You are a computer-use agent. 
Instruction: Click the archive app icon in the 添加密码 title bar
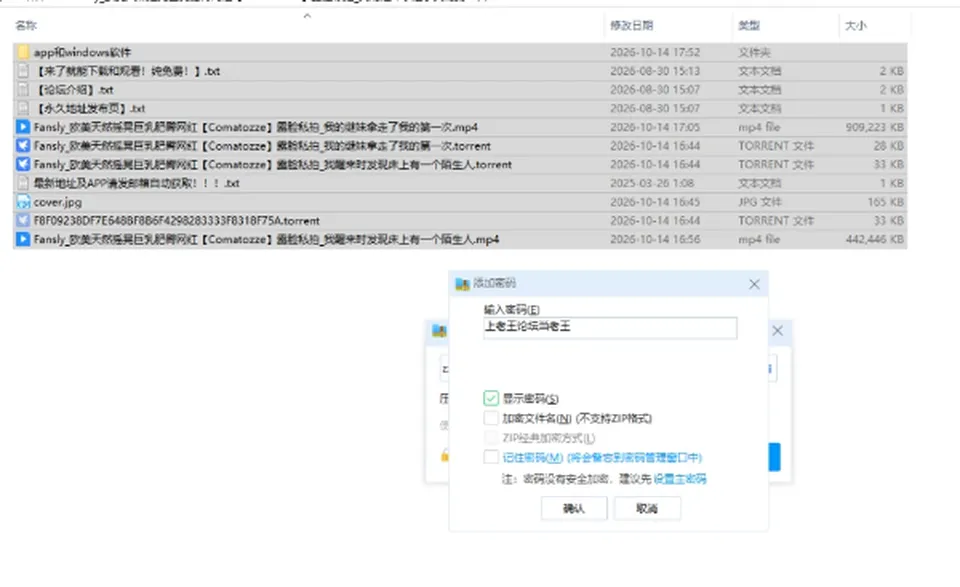coord(462,283)
